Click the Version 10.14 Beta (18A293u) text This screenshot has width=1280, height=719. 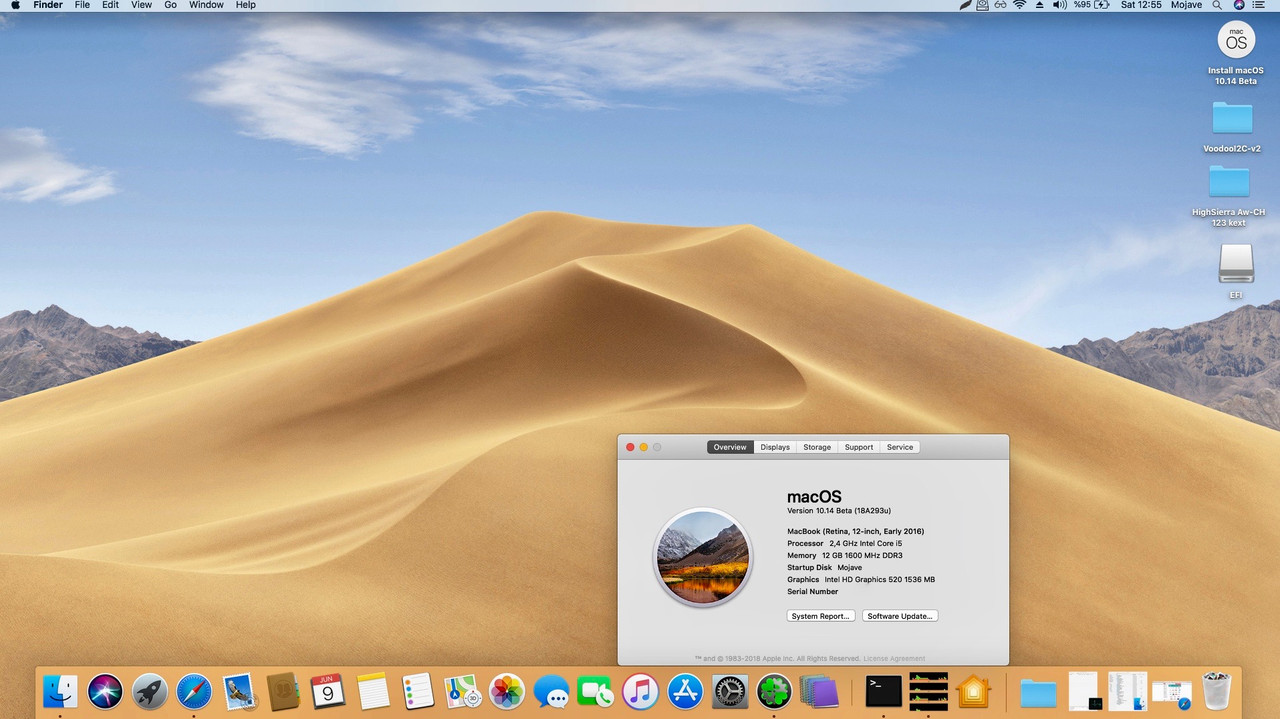point(839,511)
